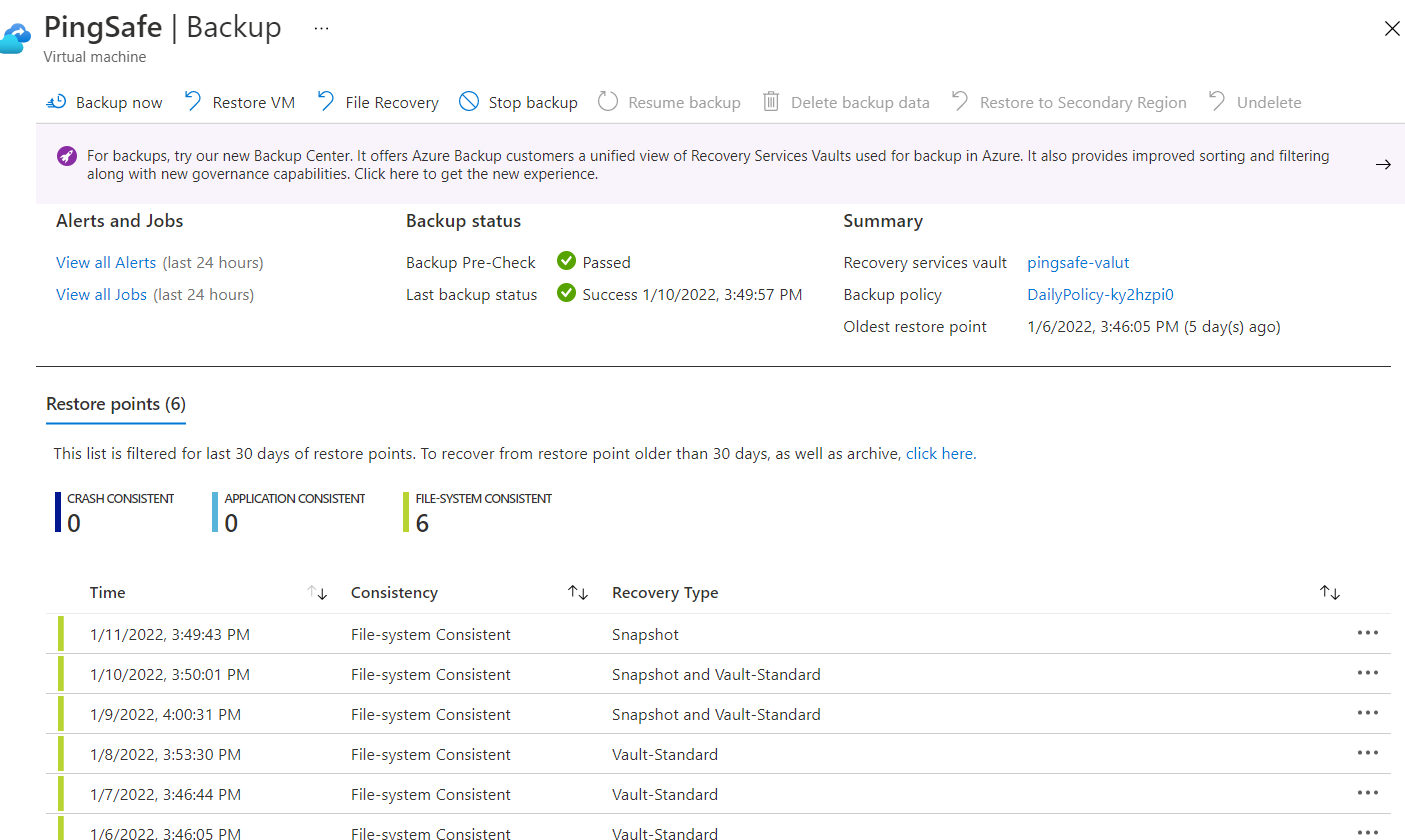The image size is (1405, 840).
Task: Open the DailyPolicy-ky2hzpi0 backup policy
Action: (x=1100, y=295)
